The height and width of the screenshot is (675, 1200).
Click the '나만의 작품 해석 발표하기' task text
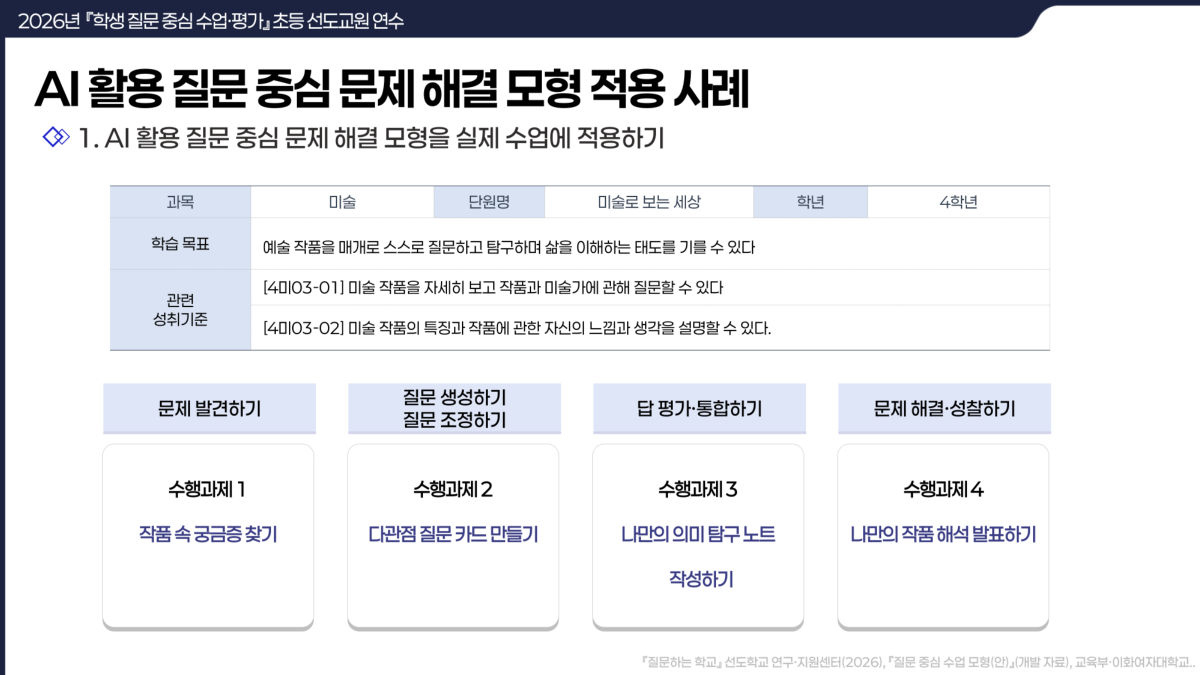(943, 534)
